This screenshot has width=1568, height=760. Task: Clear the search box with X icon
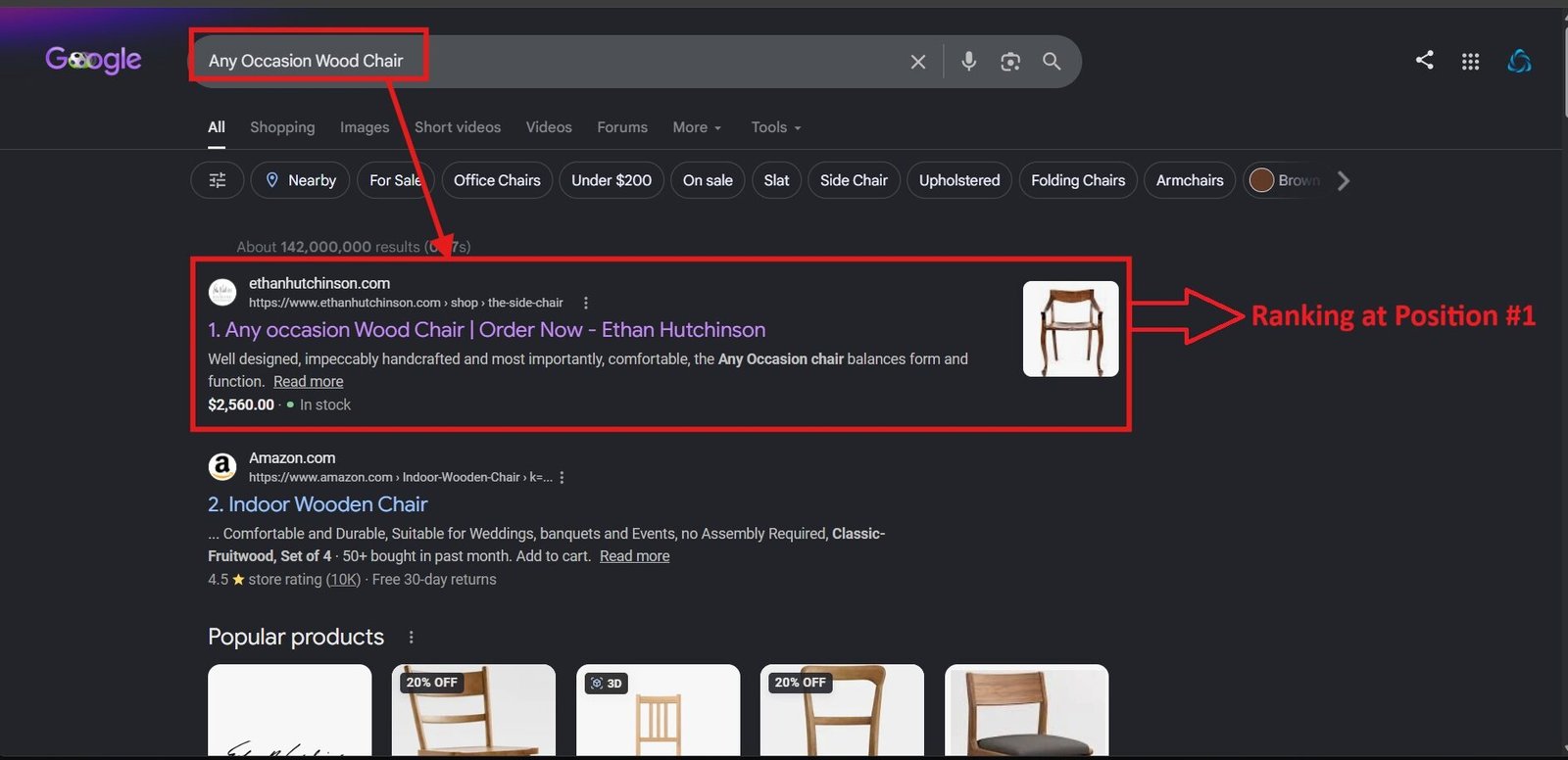coord(918,62)
